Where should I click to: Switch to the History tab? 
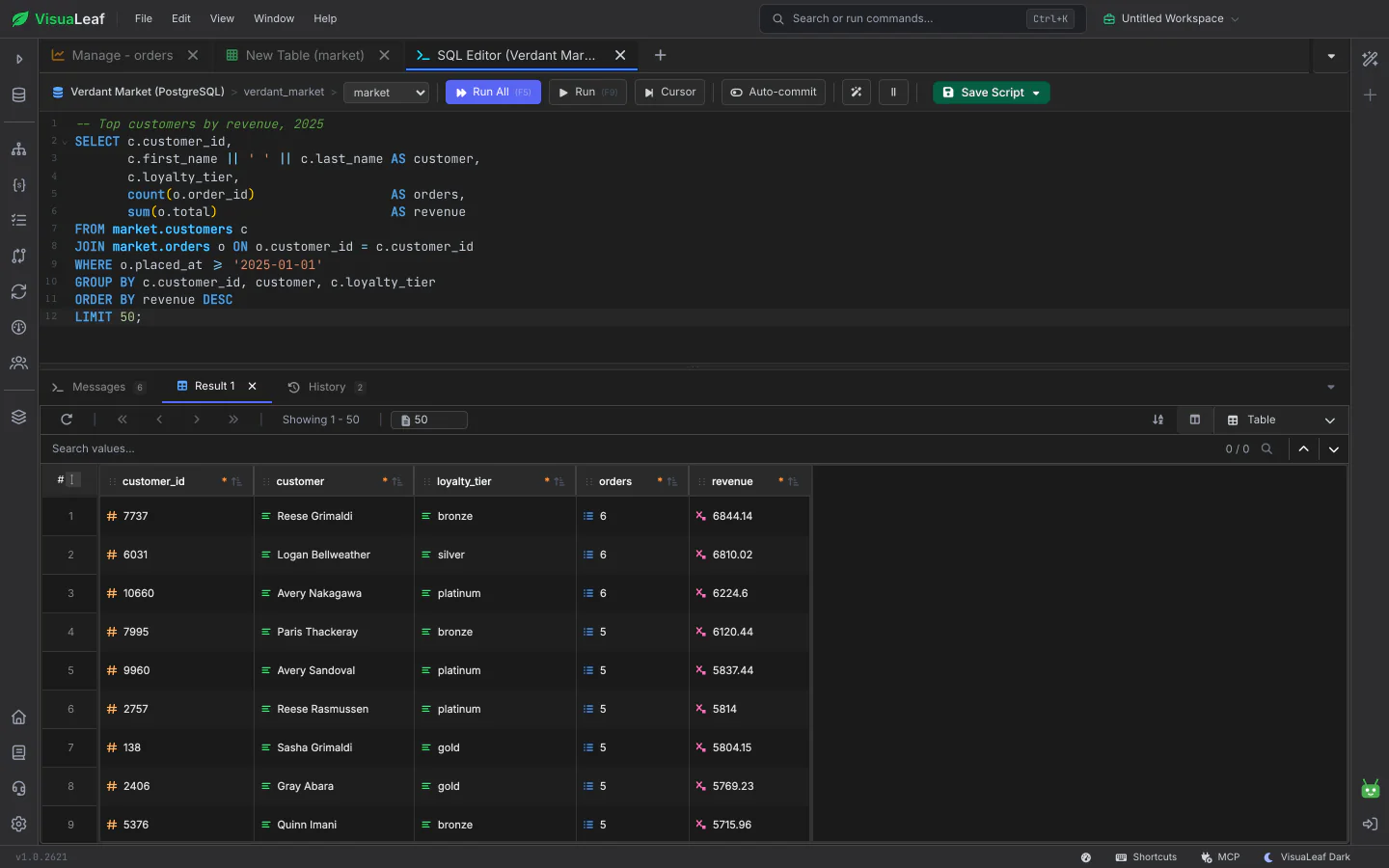326,388
